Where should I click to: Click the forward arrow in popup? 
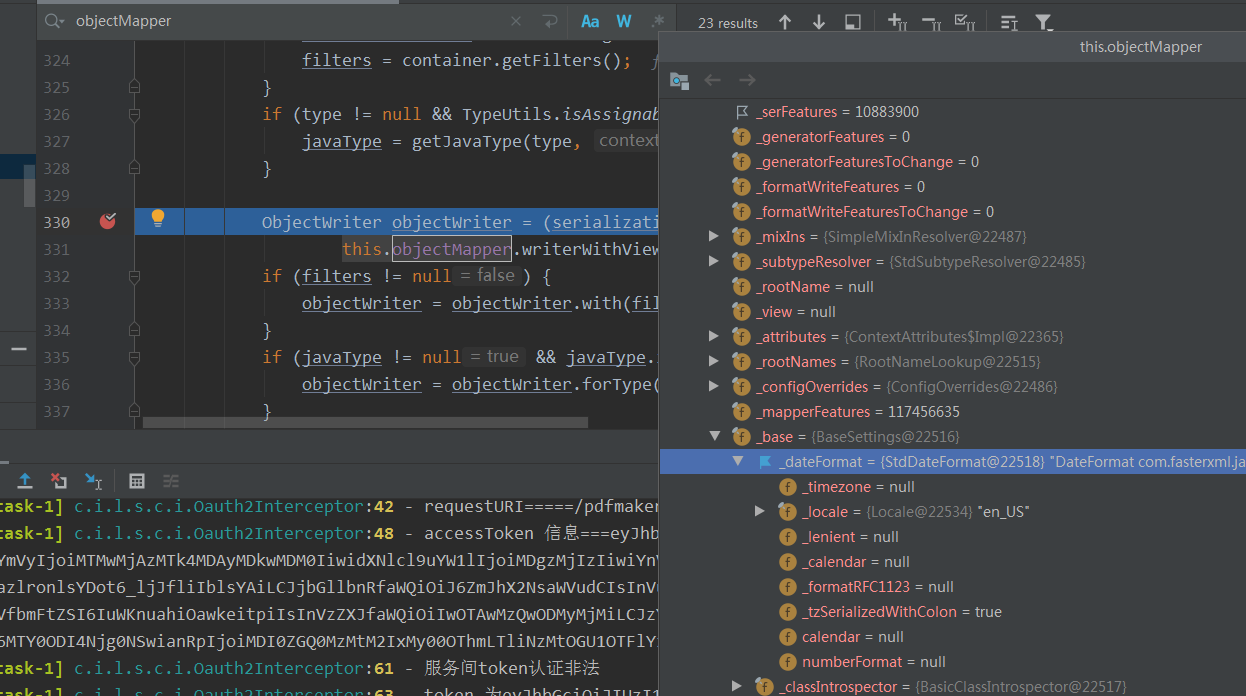pos(747,80)
